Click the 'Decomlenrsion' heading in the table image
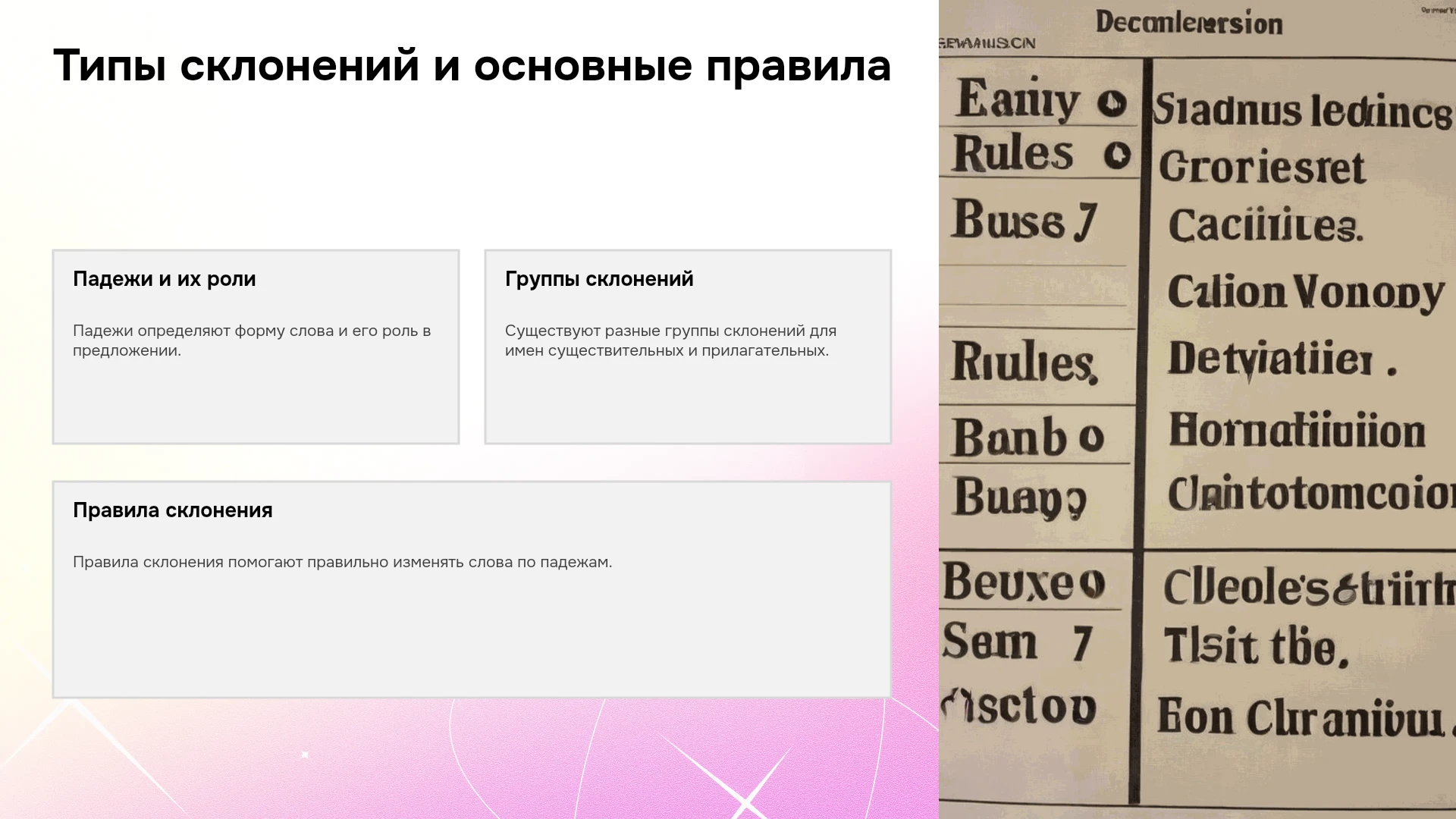Image resolution: width=1456 pixels, height=819 pixels. point(1189,22)
